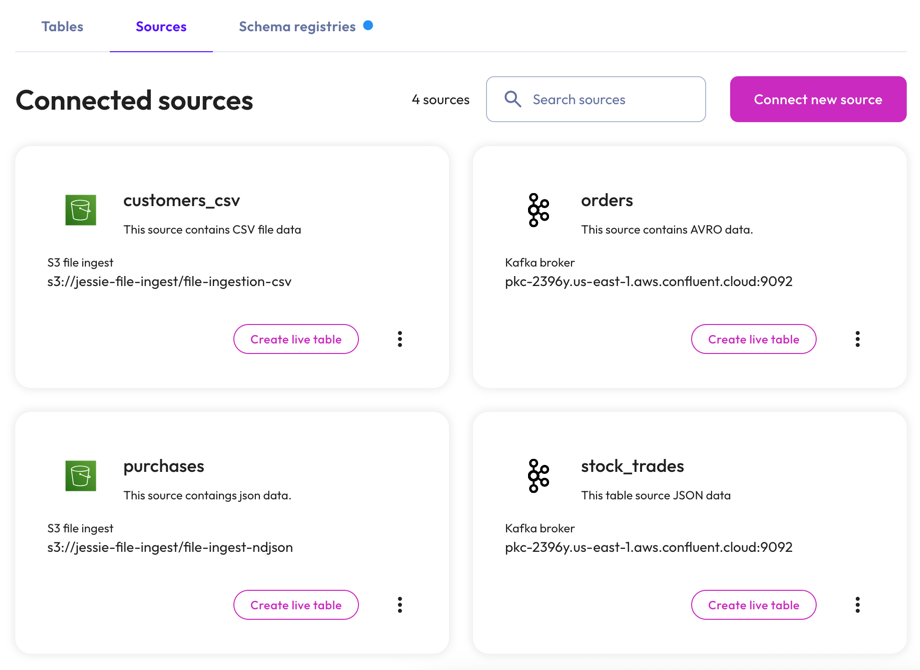Click Create live table for stock_trades

coord(753,604)
